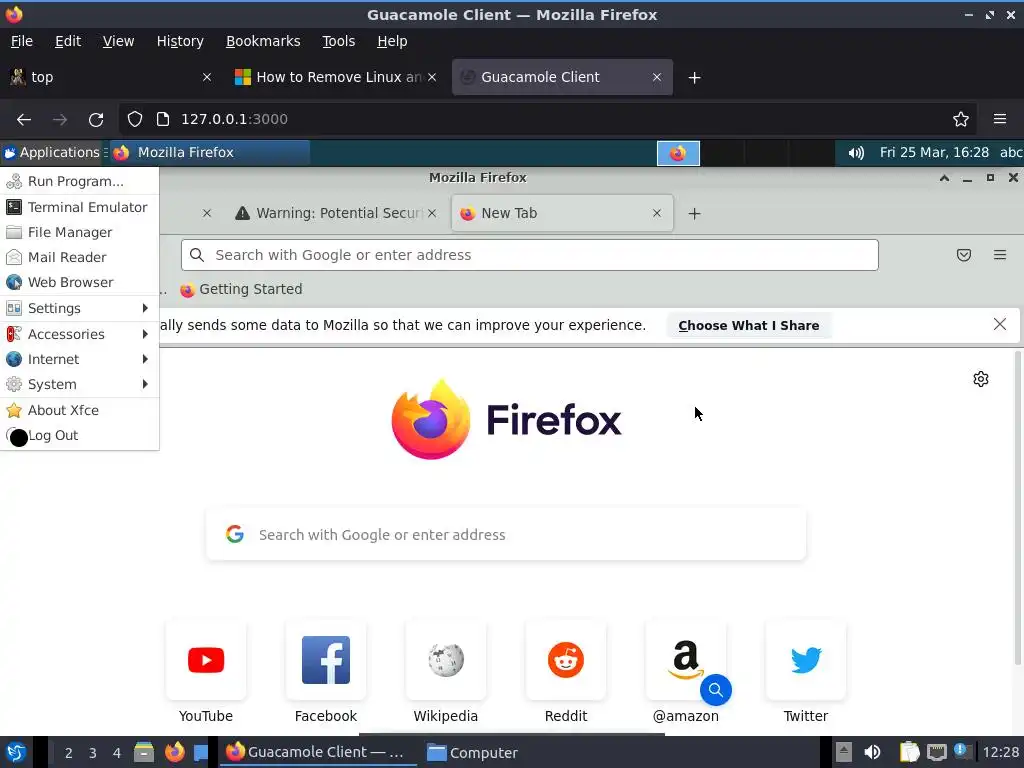Close the Guacamole Client tab
Image resolution: width=1024 pixels, height=768 pixels.
tap(657, 77)
